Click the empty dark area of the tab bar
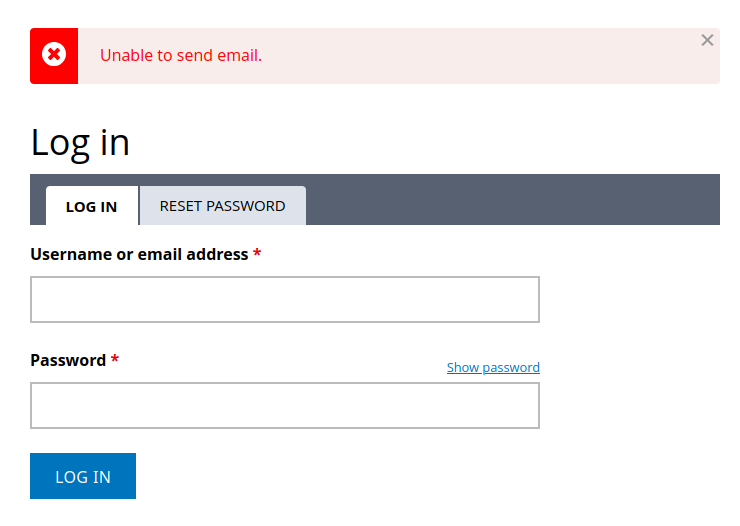This screenshot has width=740, height=526. point(510,200)
